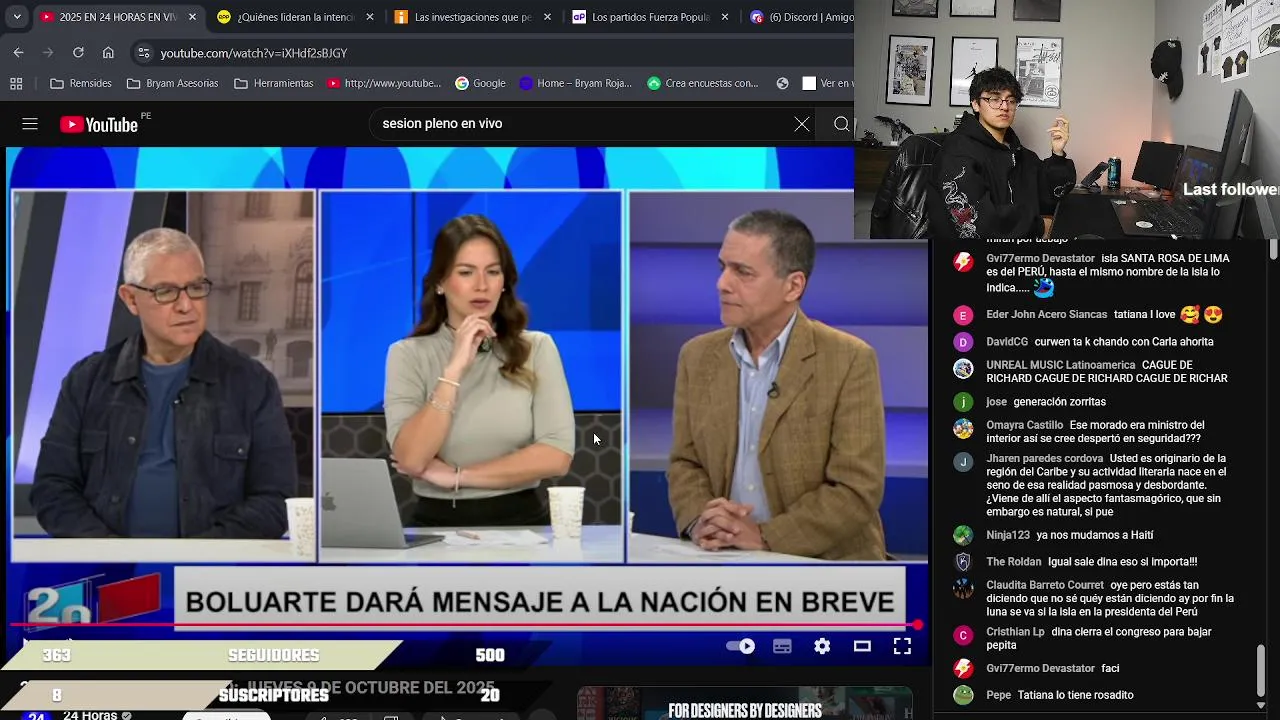Click the live playhead dot on progress bar

917,625
